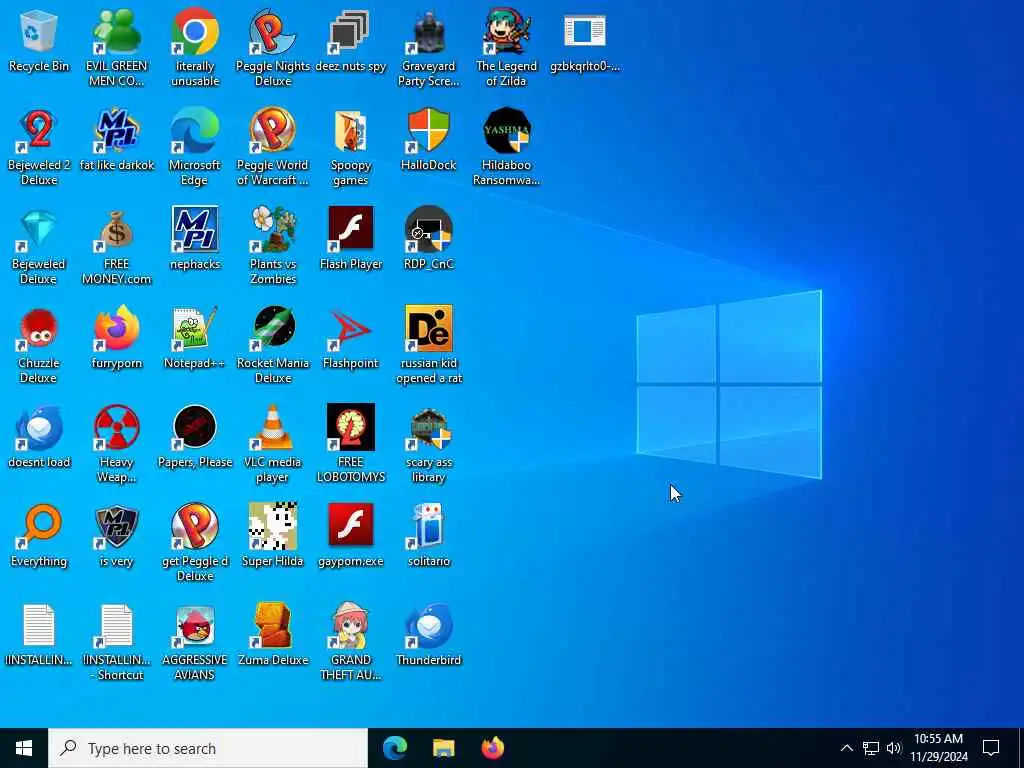Select the gzbkqrlto0-... file icon
Viewport: 1024px width, 768px height.
click(x=584, y=32)
